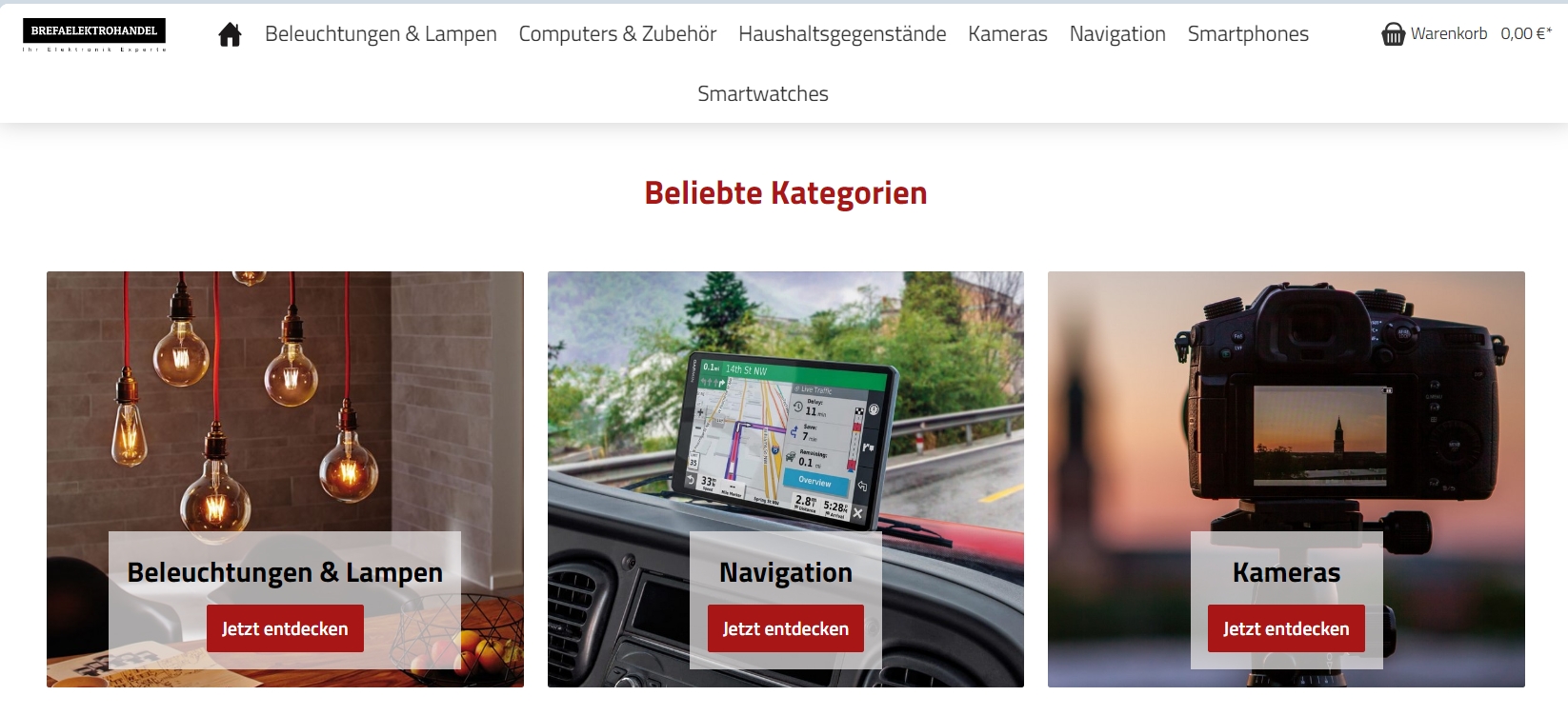Click the home icon in navigation
Screen dimensions: 1568x716
coord(230,35)
